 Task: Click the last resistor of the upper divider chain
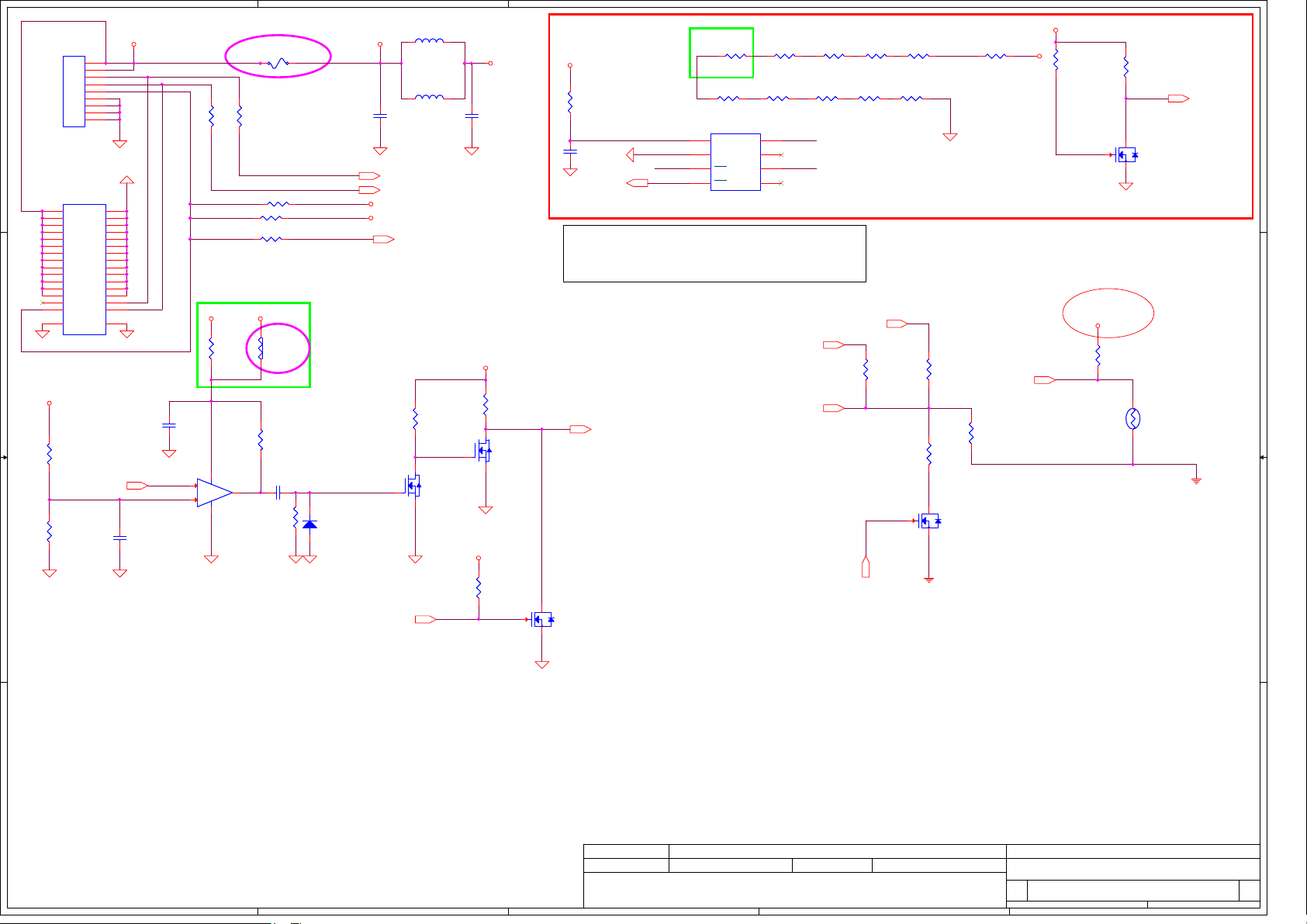[996, 56]
